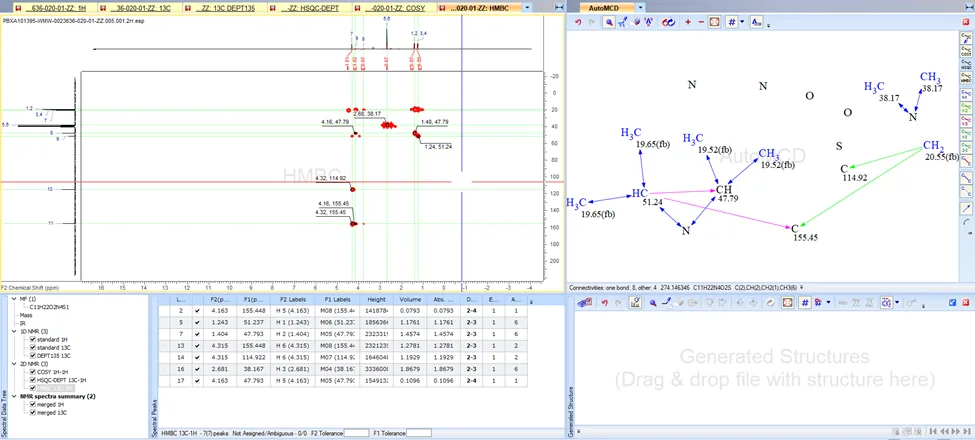Select the HMBC correlation tool in side toolbar
Screen dimensions: 975x440
tap(966, 77)
